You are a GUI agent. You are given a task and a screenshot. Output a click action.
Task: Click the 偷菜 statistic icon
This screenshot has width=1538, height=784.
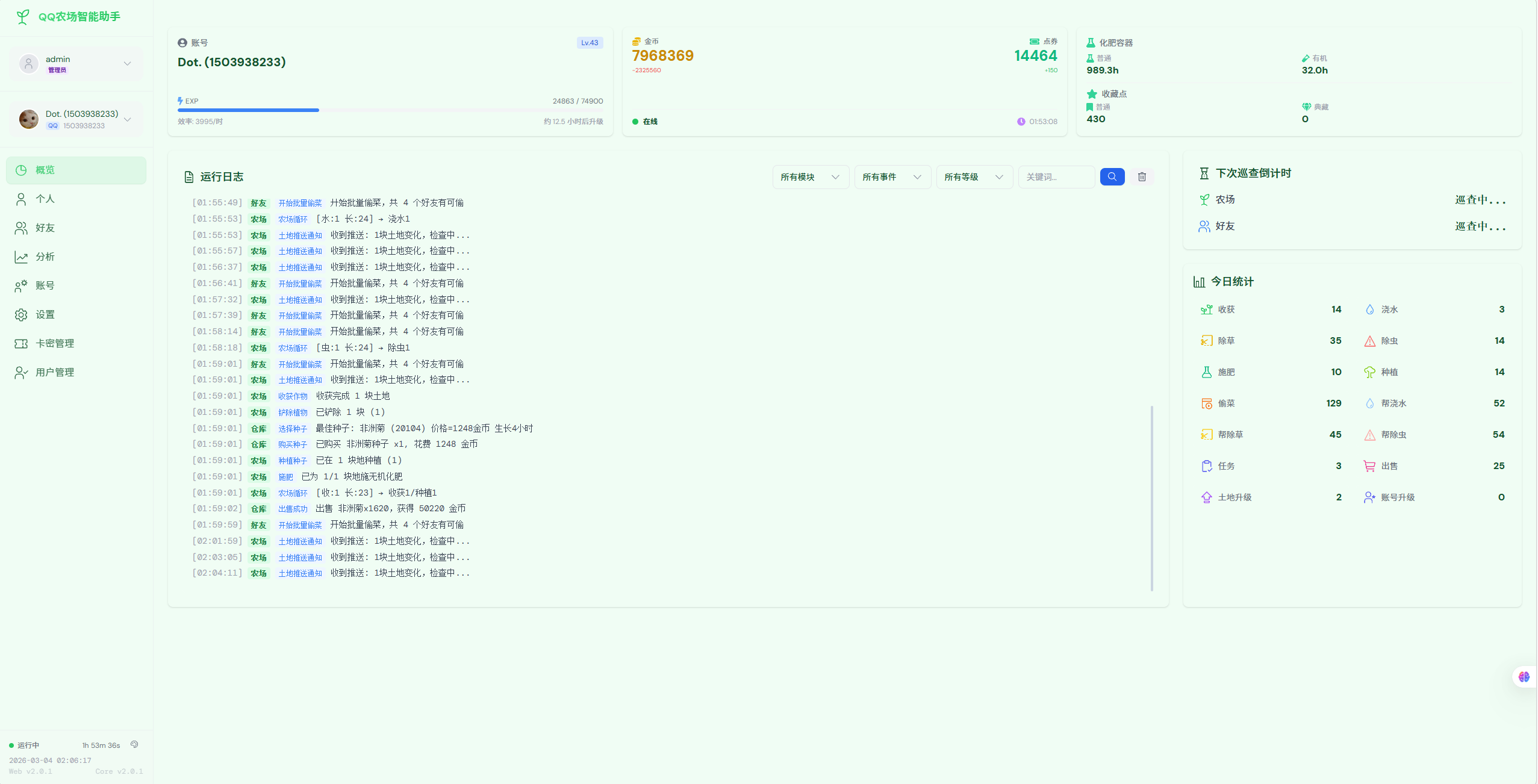(x=1206, y=403)
